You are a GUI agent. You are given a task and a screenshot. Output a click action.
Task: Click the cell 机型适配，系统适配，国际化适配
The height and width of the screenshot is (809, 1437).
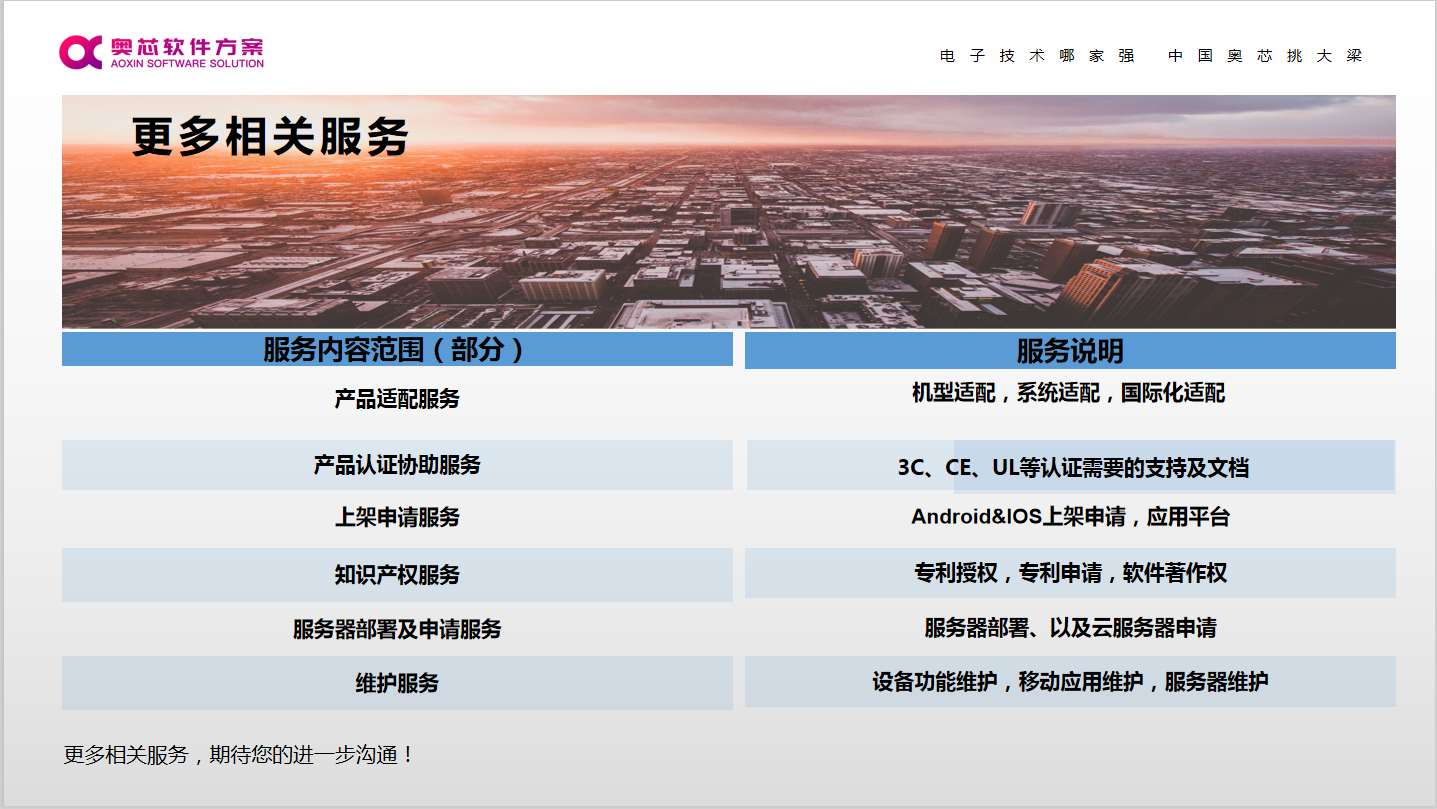pos(1070,393)
